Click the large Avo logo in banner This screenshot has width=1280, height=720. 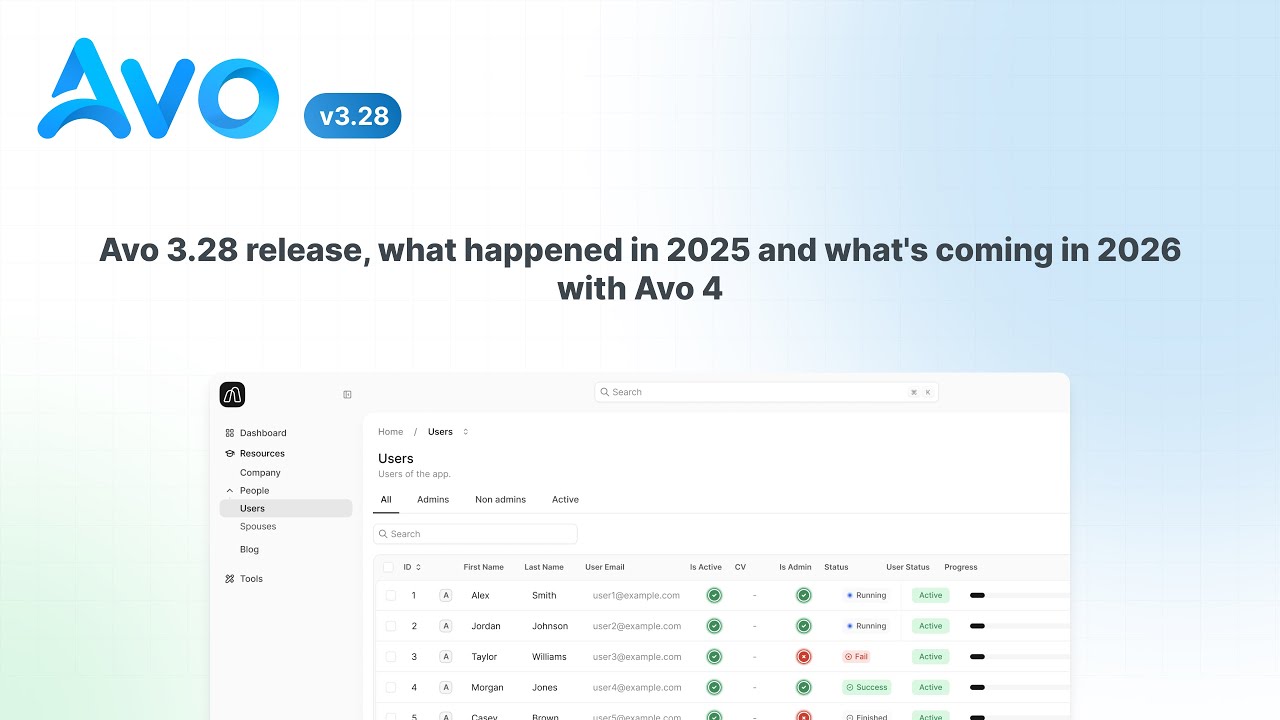(x=158, y=90)
